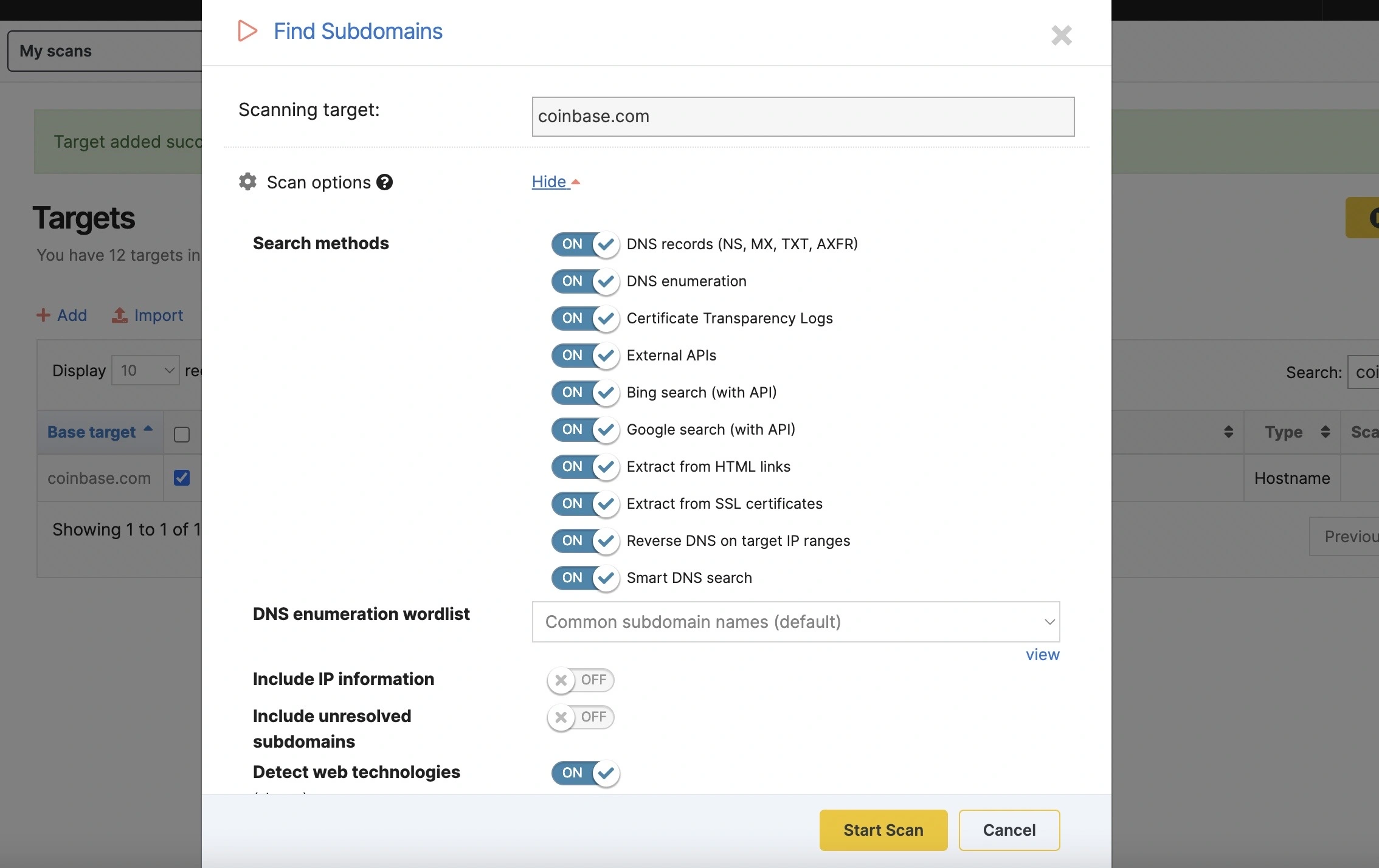Viewport: 1379px width, 868px height.
Task: Enable Include IP information
Action: 580,680
